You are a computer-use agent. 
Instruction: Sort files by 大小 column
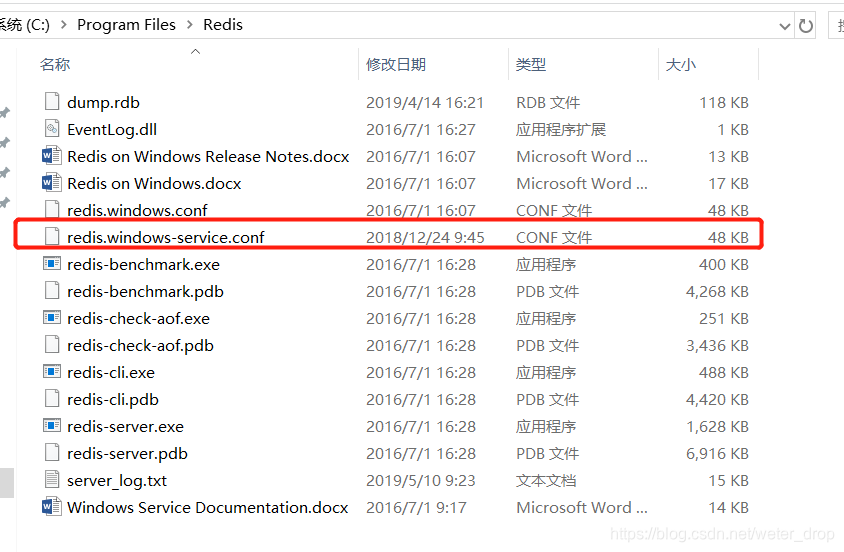coord(681,65)
